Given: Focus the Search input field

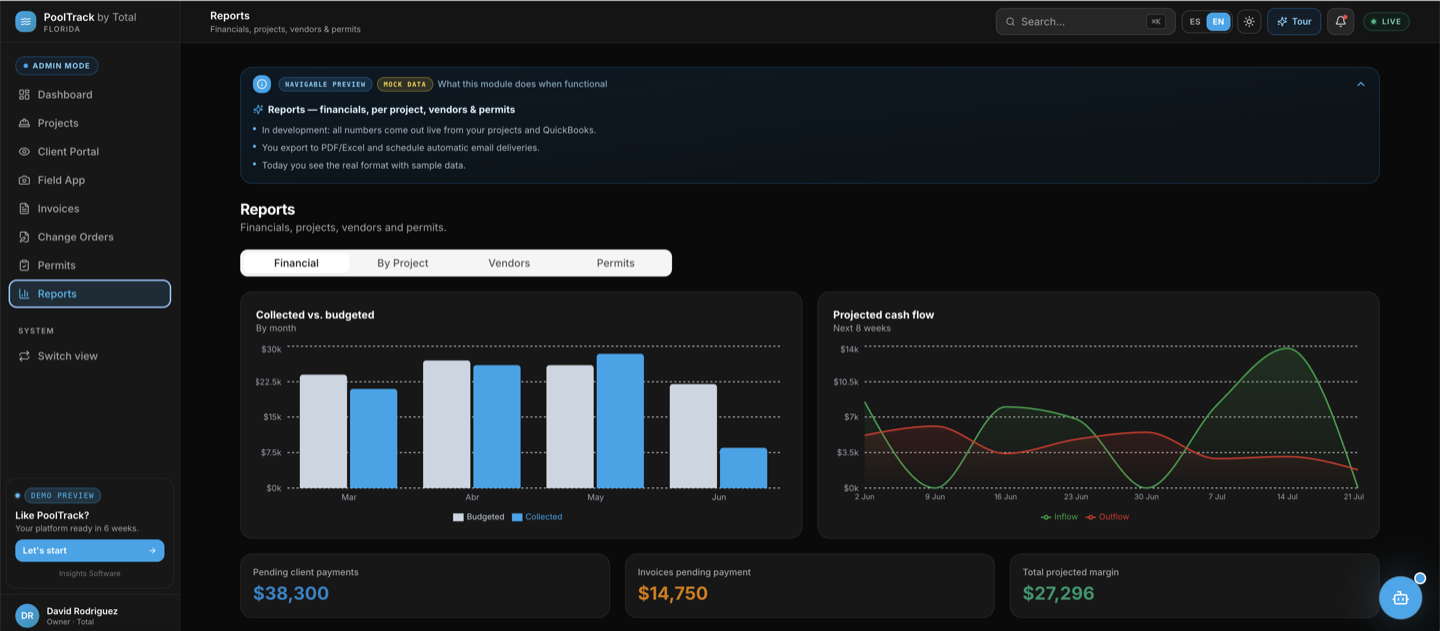Looking at the screenshot, I should click(1085, 22).
